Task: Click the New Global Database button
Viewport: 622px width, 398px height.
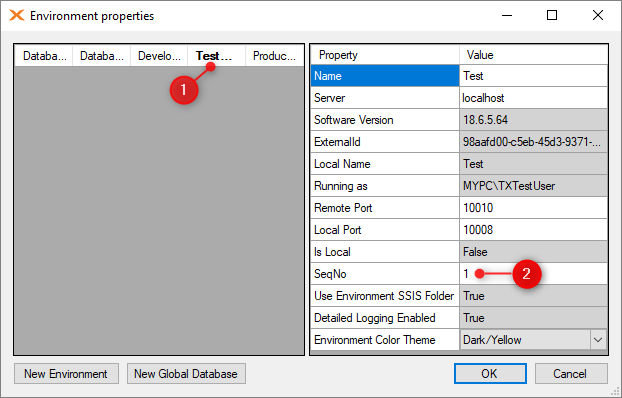Action: click(186, 373)
